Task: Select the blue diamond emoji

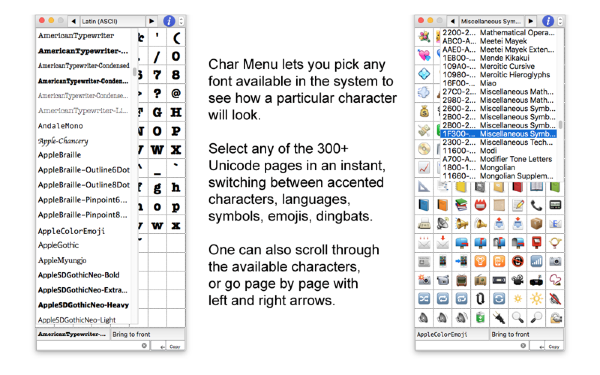Action: point(424,74)
